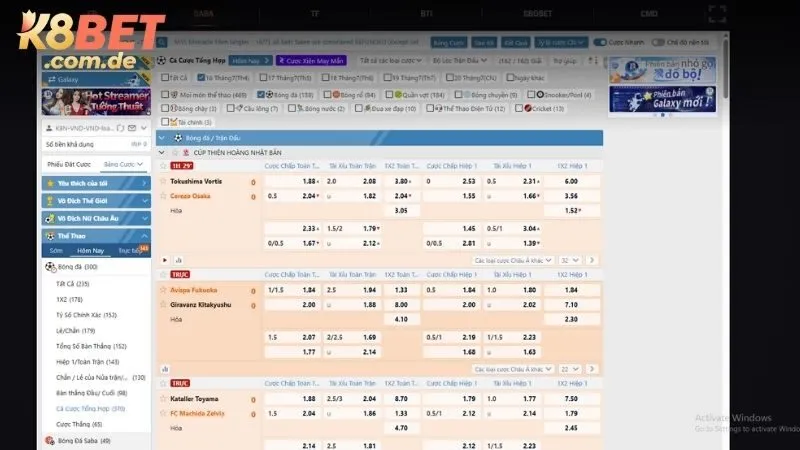Click the user profile icon in account bar
Image resolution: width=800 pixels, height=450 pixels.
[49, 128]
